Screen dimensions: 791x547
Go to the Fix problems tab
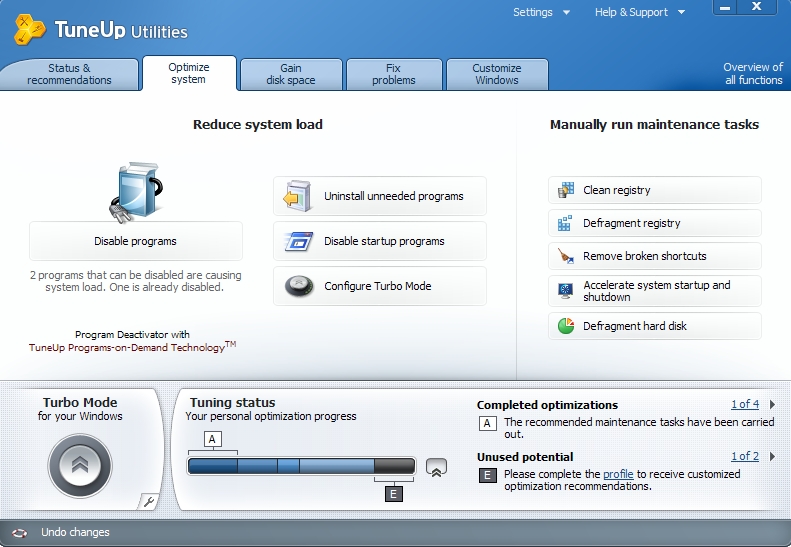[394, 74]
